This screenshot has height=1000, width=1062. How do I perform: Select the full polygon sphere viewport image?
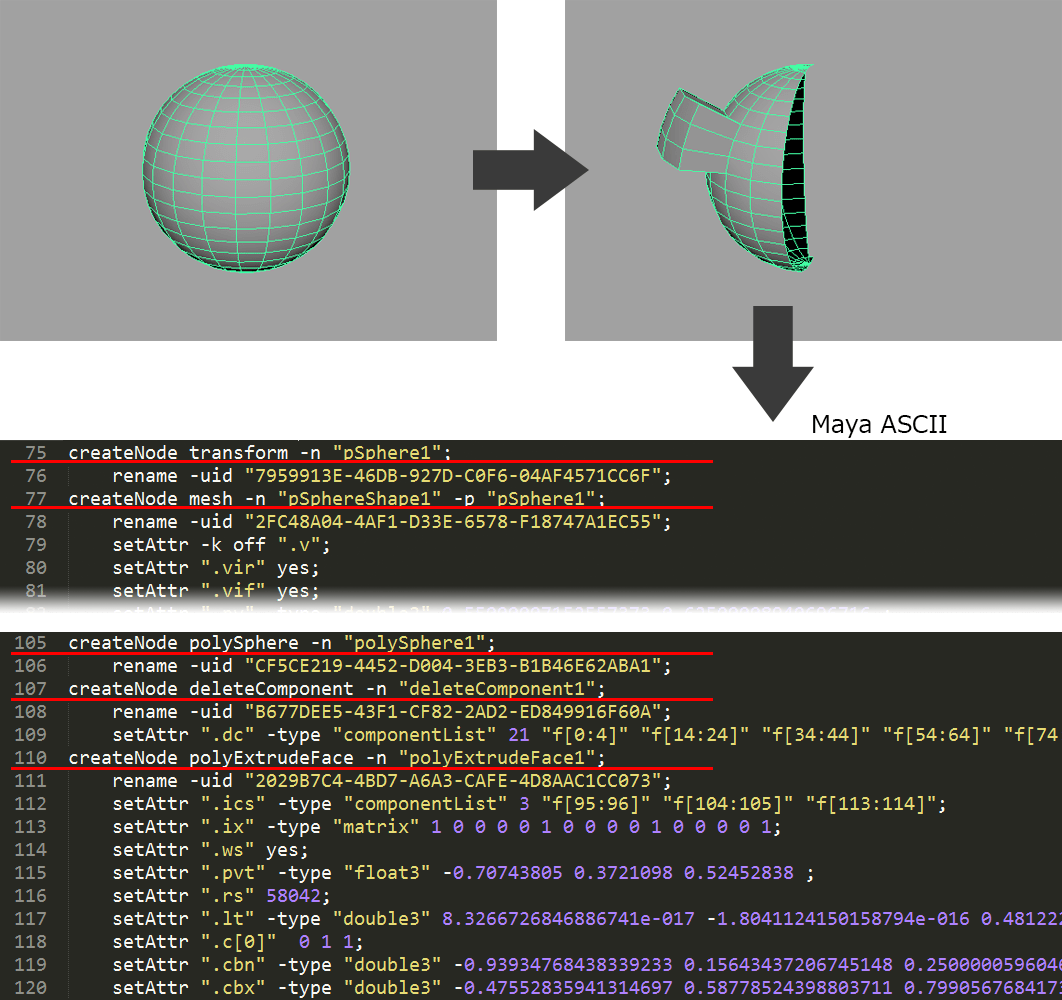[x=248, y=170]
